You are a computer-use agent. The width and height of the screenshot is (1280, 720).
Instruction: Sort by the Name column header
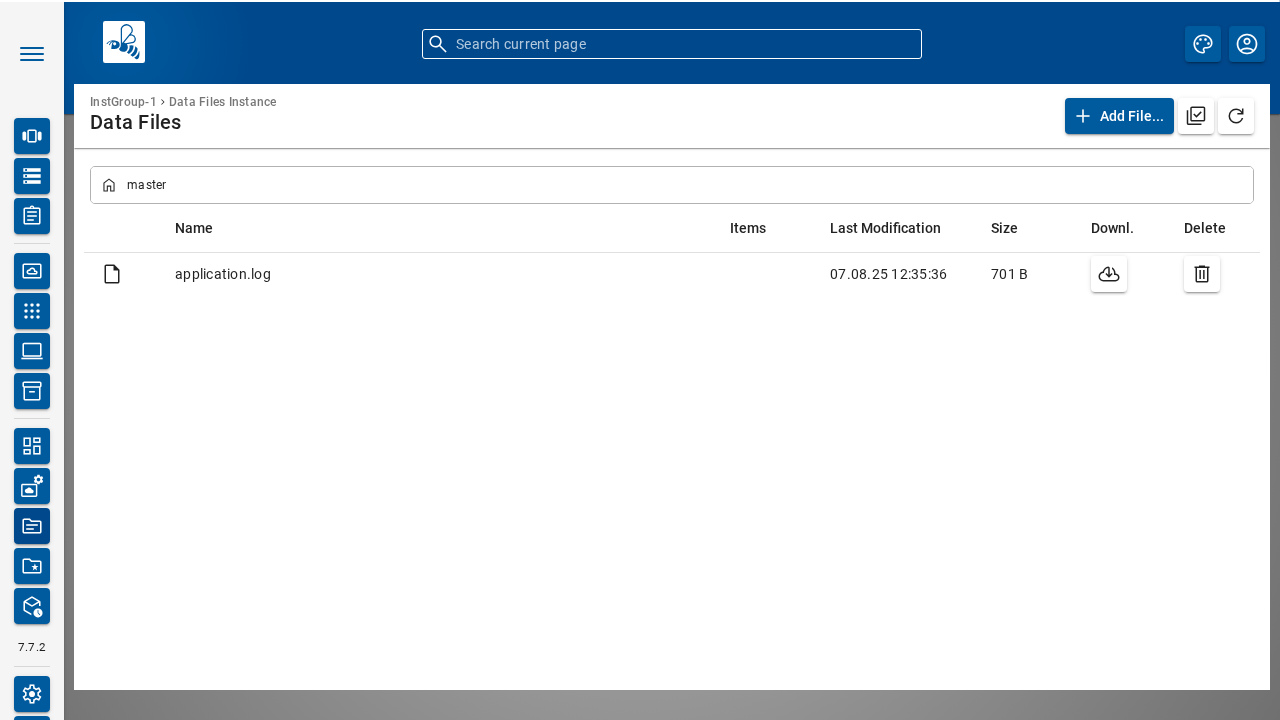click(x=194, y=228)
